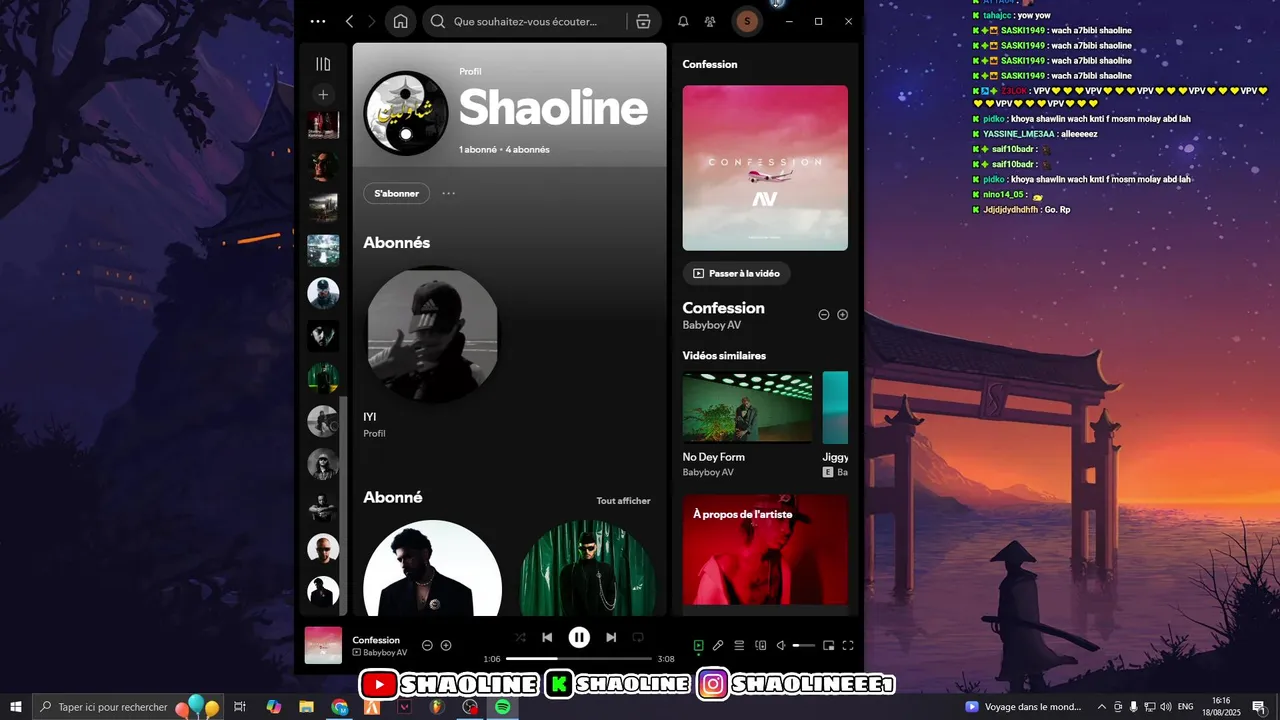This screenshot has width=1280, height=720.
Task: Adjust the volume slider
Action: 804,646
